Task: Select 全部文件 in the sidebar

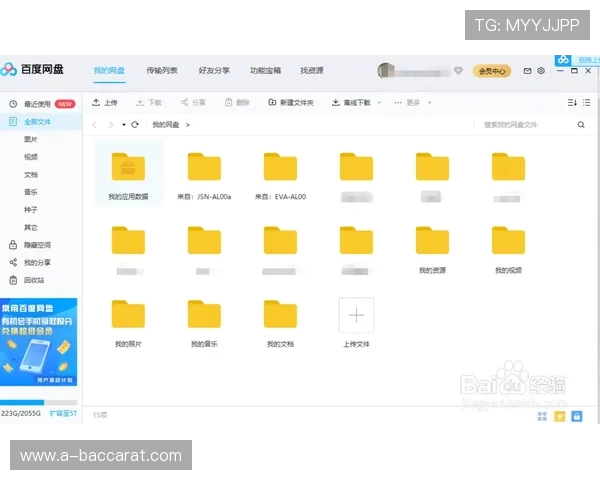Action: pos(41,122)
